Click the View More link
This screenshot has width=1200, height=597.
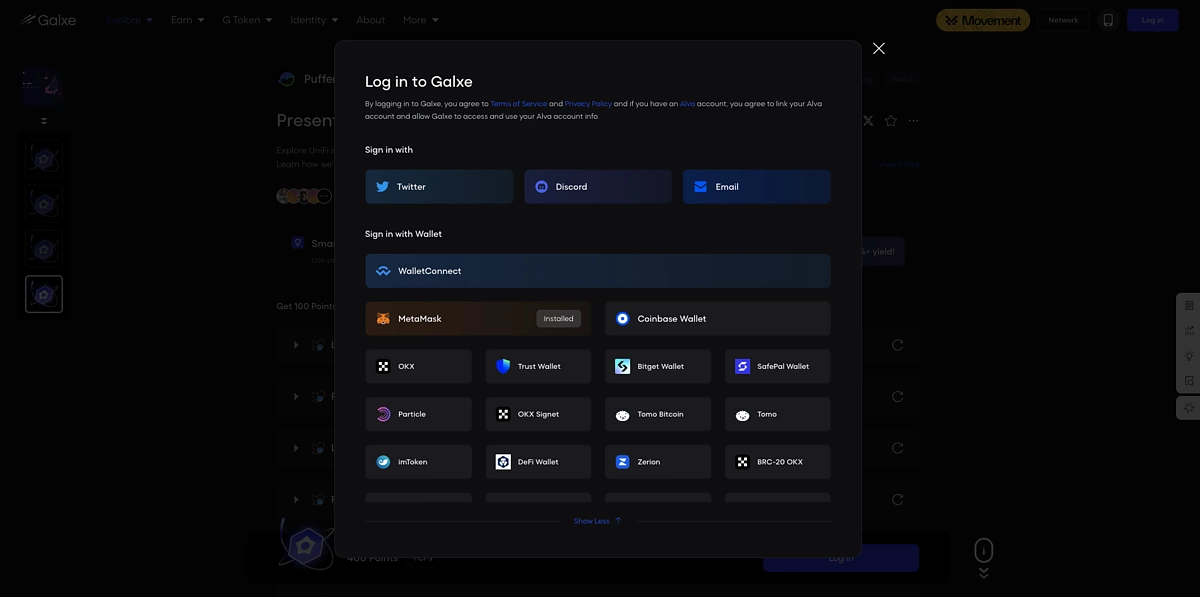[899, 163]
